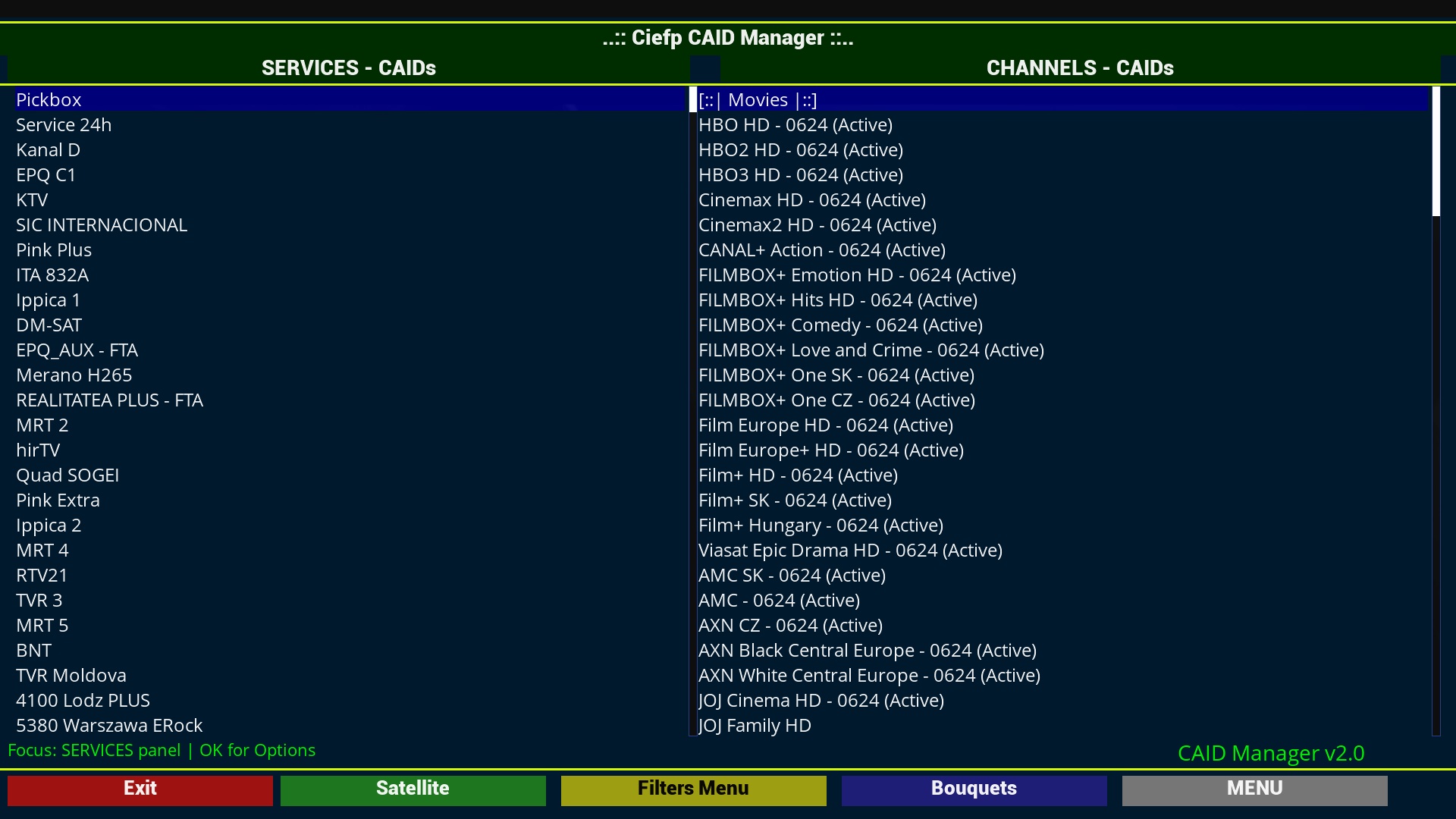The height and width of the screenshot is (819, 1456).
Task: Select Film Europe+ HD channel
Action: [x=1063, y=450]
